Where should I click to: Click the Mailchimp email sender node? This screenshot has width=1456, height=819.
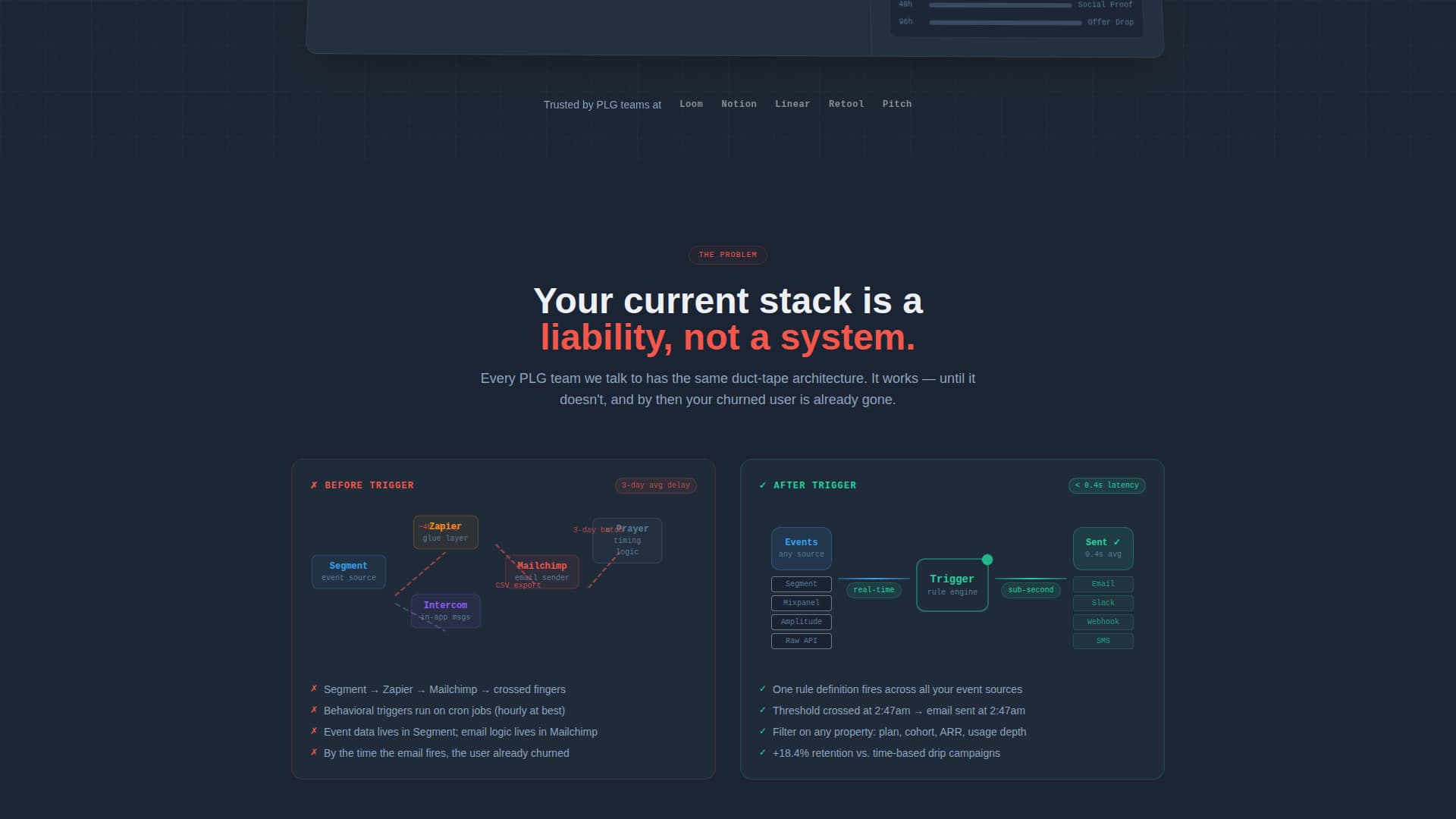(541, 571)
